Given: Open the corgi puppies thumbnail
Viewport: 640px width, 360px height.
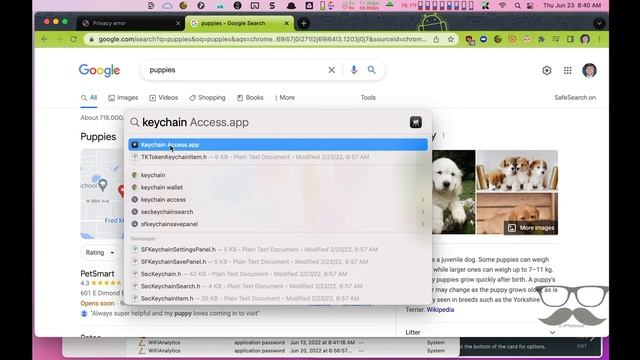Looking at the screenshot, I should click(x=517, y=170).
